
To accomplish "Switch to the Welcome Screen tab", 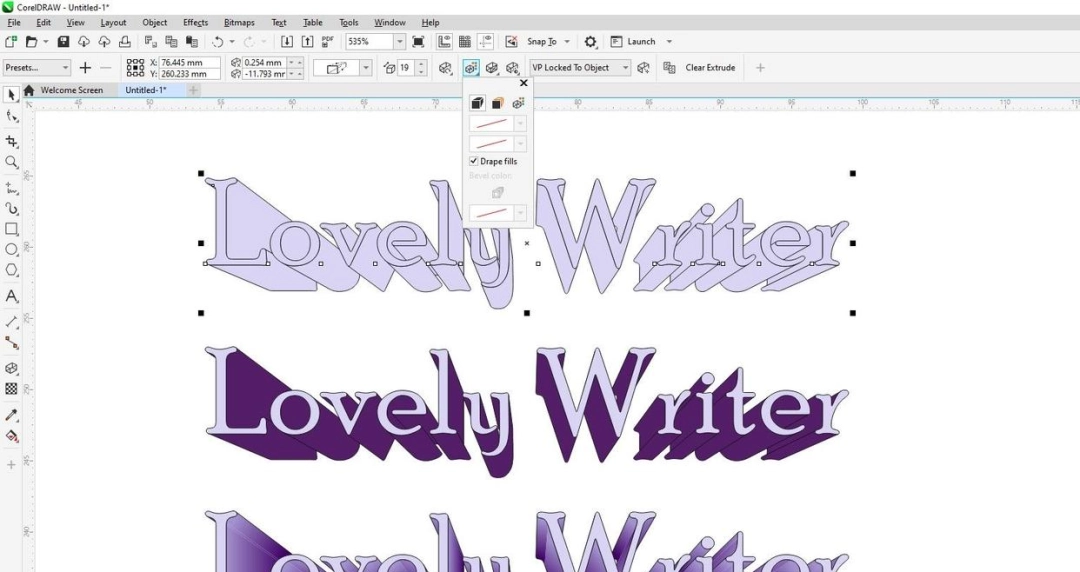I will (x=72, y=90).
